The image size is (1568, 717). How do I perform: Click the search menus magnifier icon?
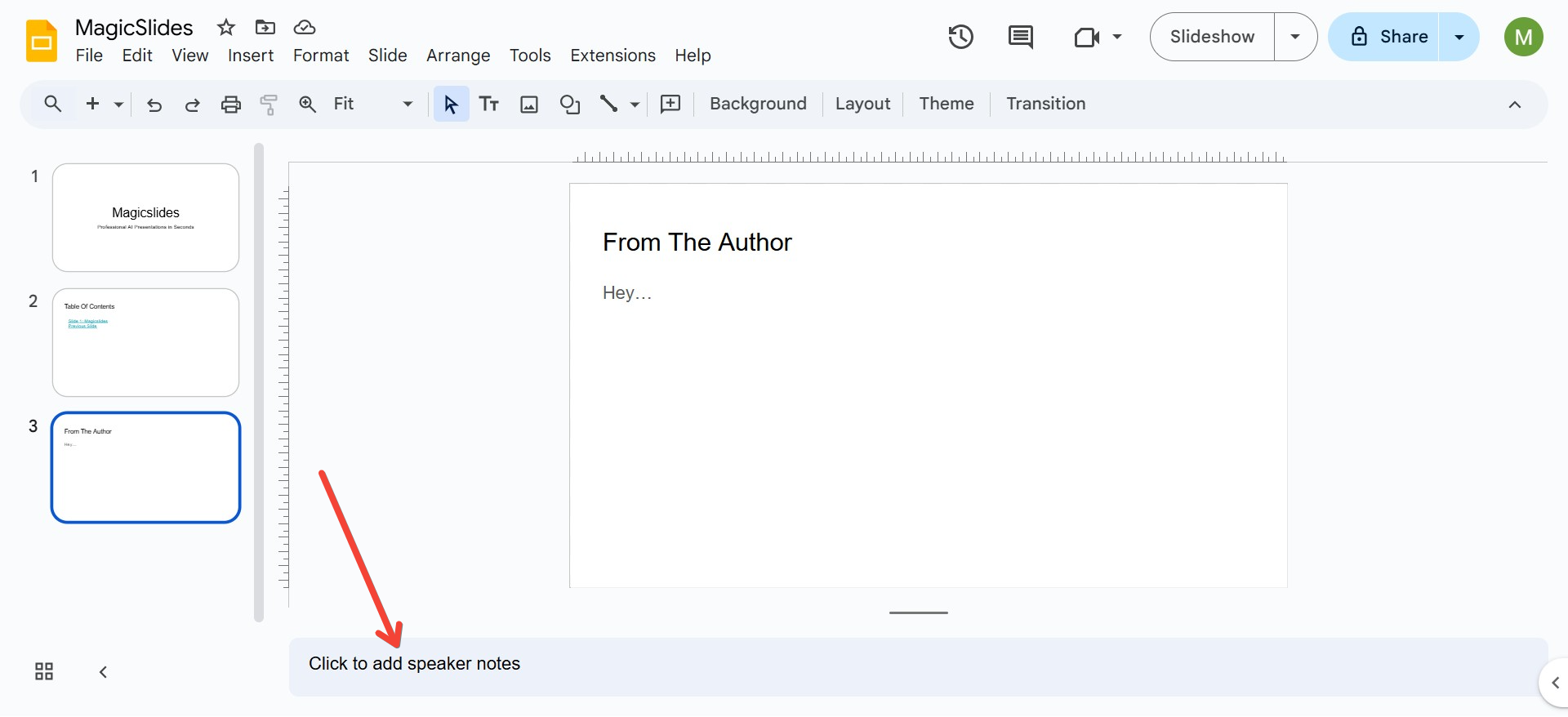coord(53,104)
